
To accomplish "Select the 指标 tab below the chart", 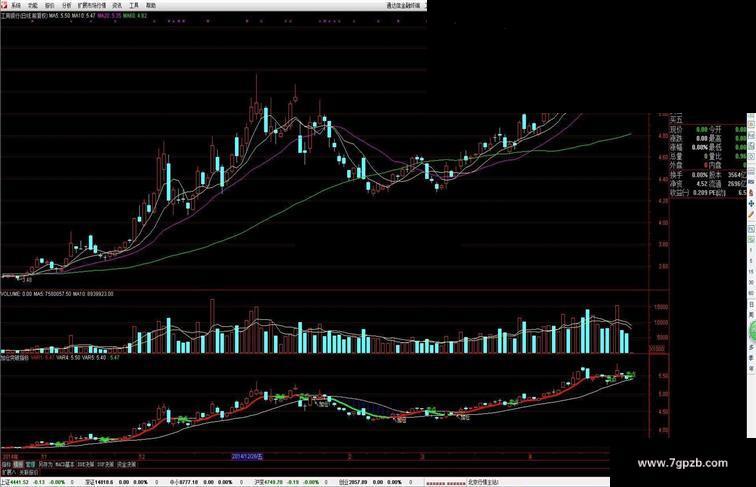I will pos(6,464).
